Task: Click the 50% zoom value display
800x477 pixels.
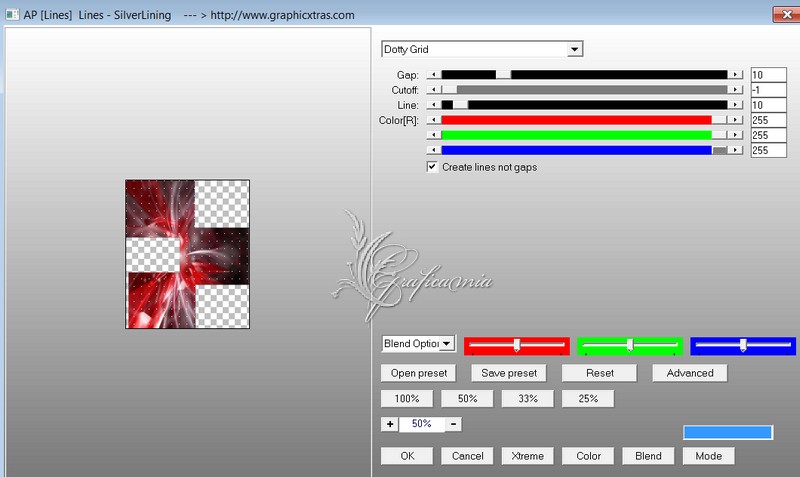Action: pos(421,424)
